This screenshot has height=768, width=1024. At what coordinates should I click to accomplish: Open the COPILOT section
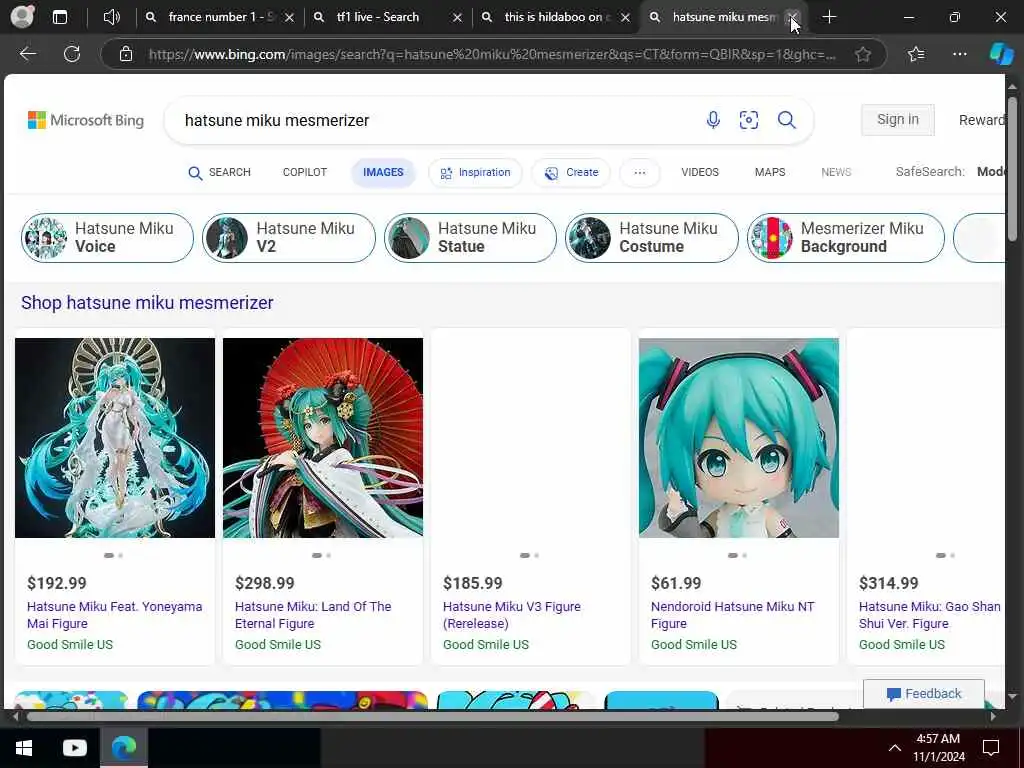[304, 172]
